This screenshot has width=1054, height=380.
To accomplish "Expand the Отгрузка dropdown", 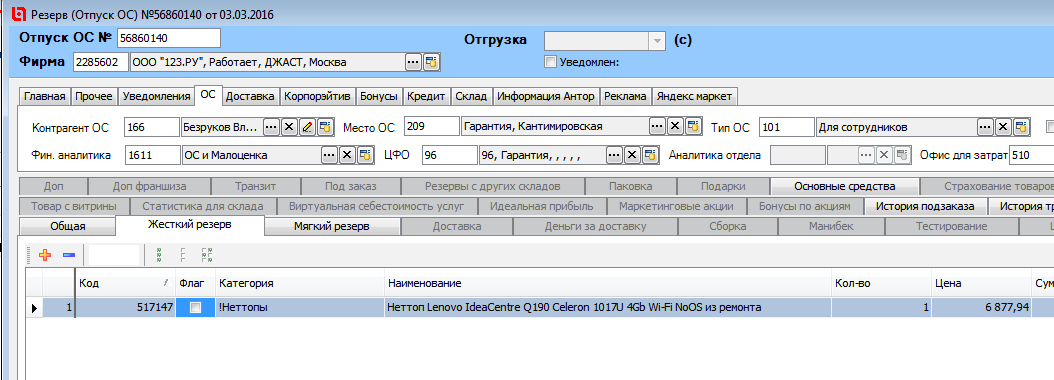I will click(657, 41).
